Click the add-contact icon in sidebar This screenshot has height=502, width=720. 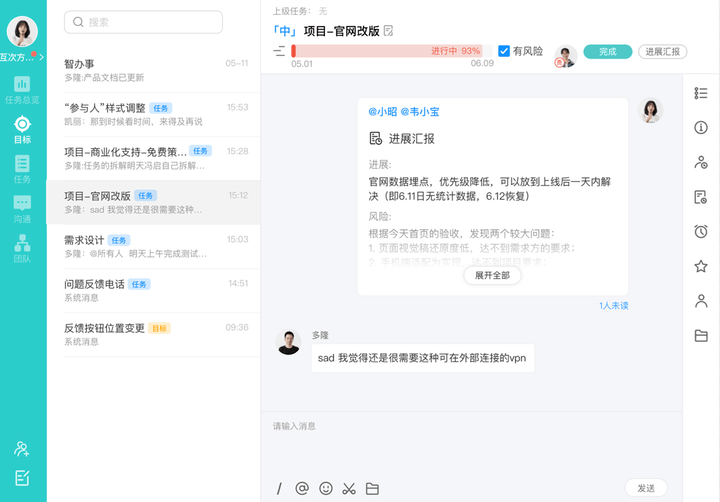[x=22, y=449]
